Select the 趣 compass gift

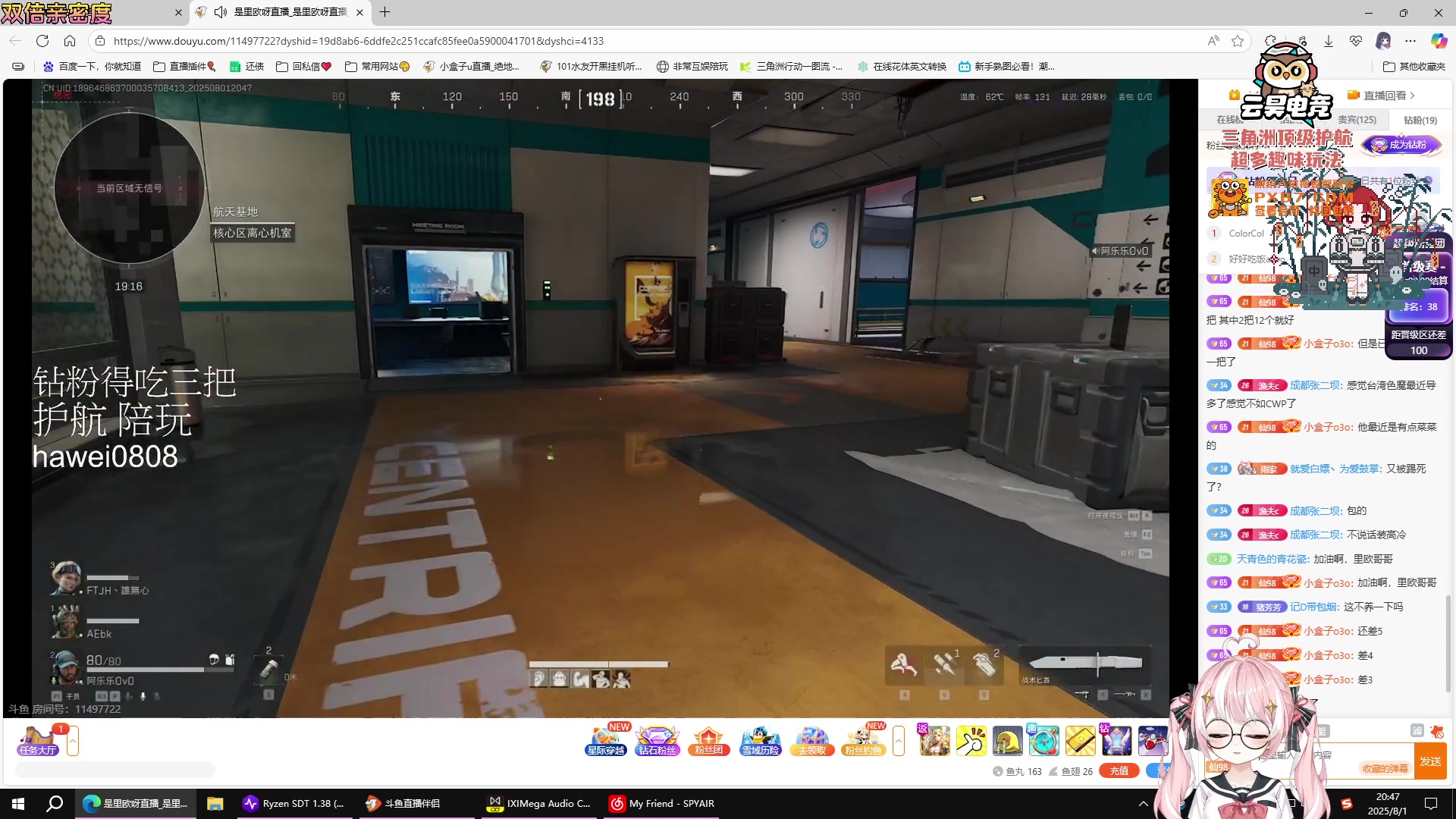coord(1043,741)
